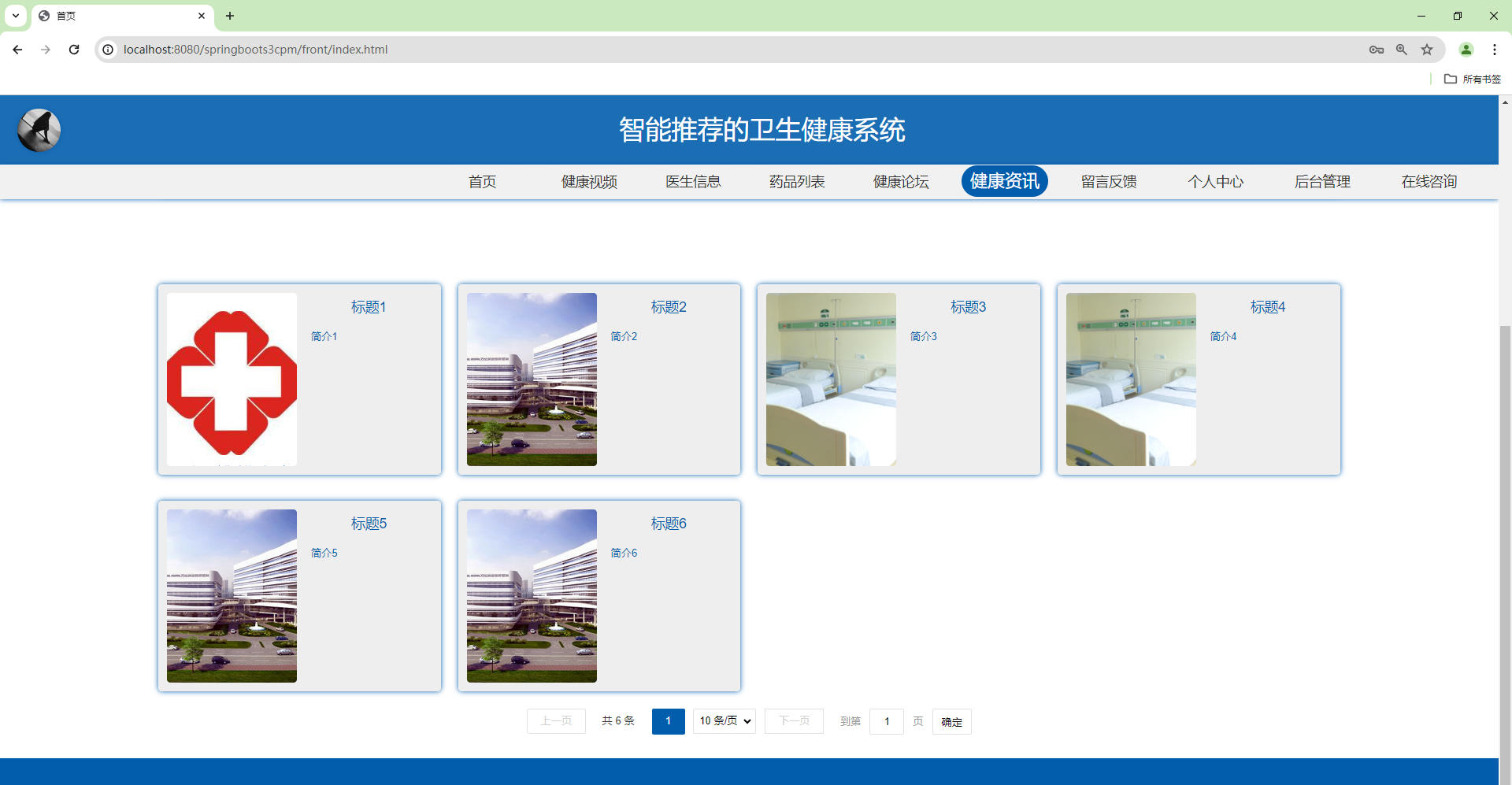The height and width of the screenshot is (785, 1512).
Task: Click the browser profile avatar icon
Action: [x=1466, y=49]
